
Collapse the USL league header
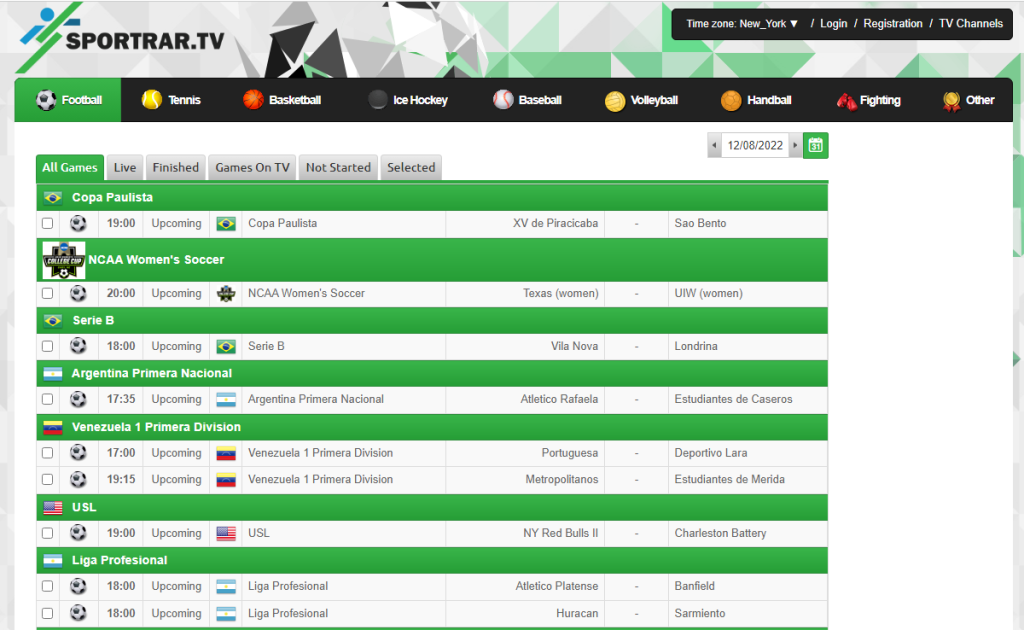tap(432, 507)
